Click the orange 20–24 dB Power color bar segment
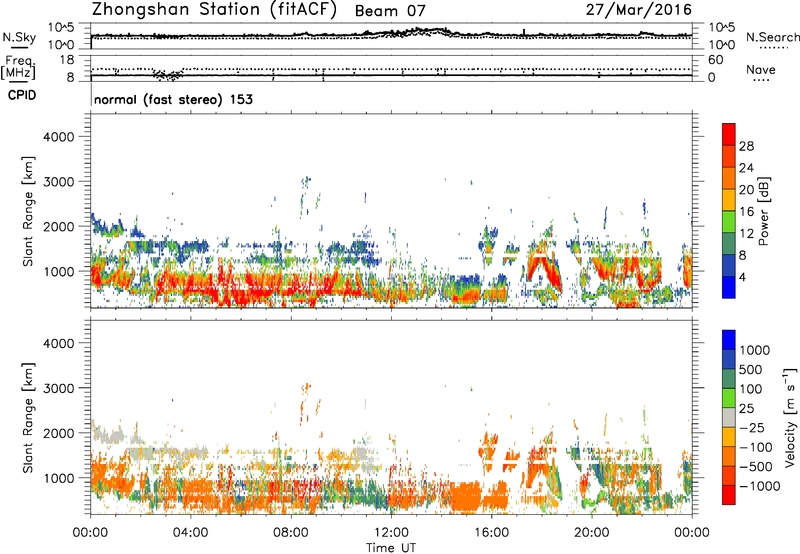Image resolution: width=800 pixels, height=554 pixels. tap(729, 179)
